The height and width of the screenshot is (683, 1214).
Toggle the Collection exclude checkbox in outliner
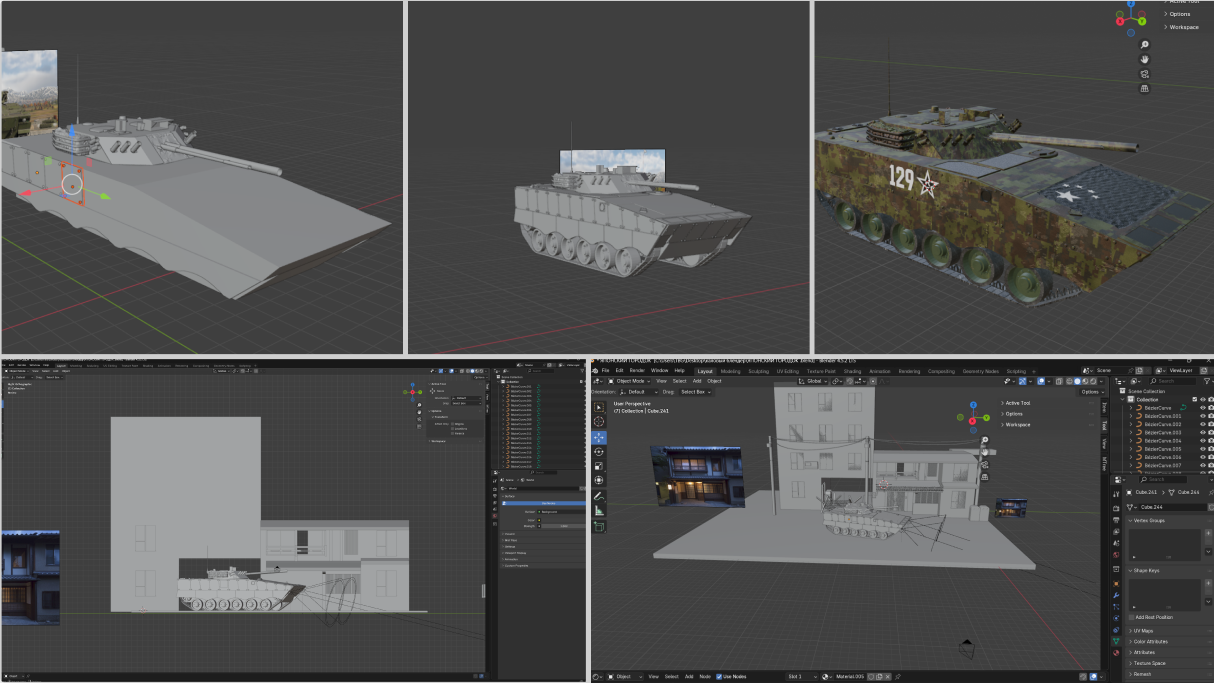(x=1194, y=399)
